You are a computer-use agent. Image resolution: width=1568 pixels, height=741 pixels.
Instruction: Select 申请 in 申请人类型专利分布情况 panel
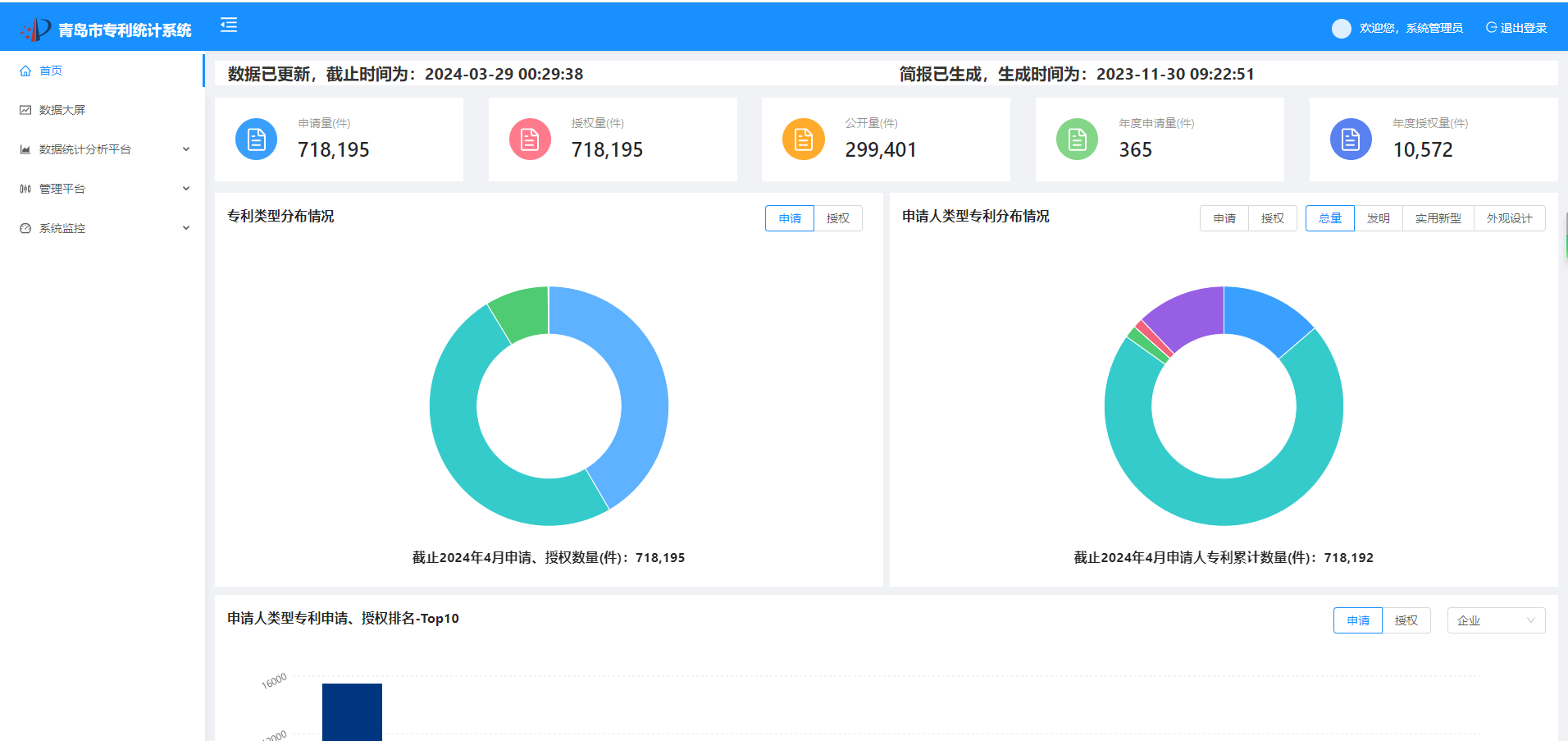pos(1224,218)
